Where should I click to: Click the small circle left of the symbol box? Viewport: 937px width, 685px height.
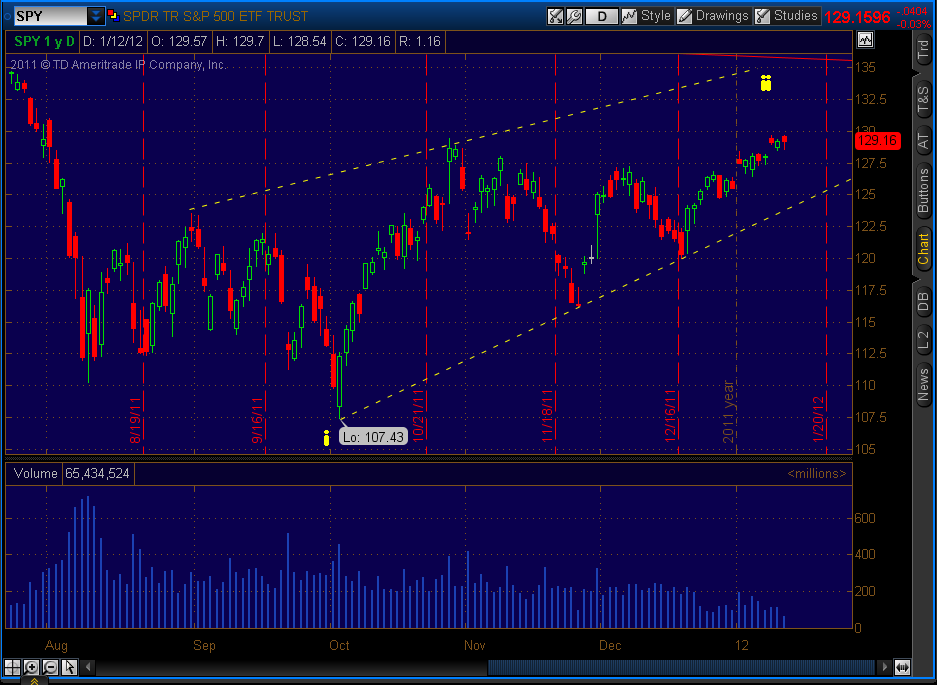point(7,16)
